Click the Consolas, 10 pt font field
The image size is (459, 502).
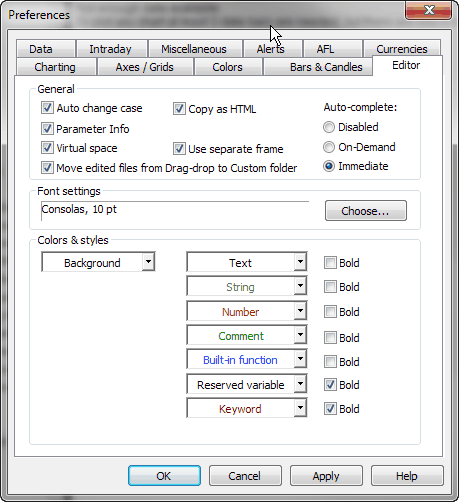[175, 210]
